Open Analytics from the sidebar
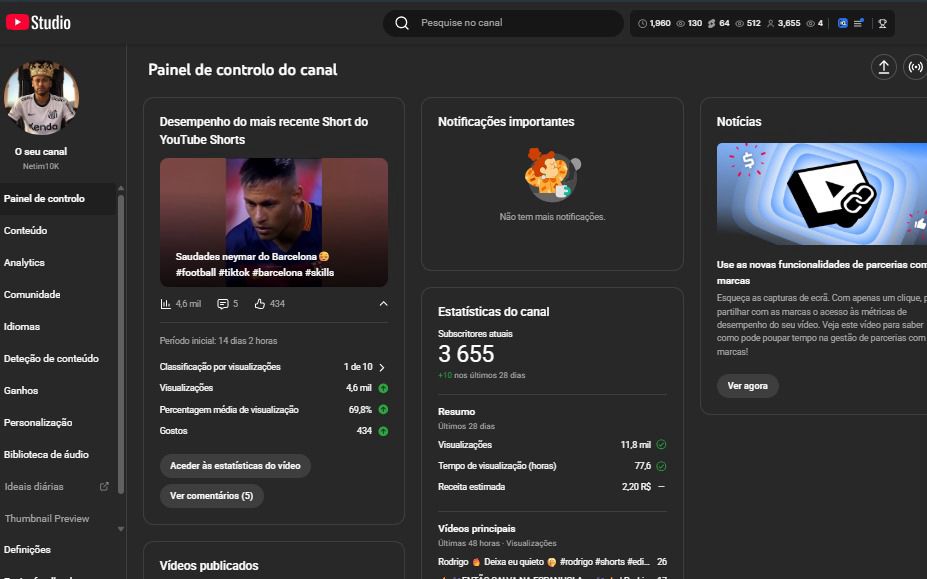 click(x=24, y=263)
